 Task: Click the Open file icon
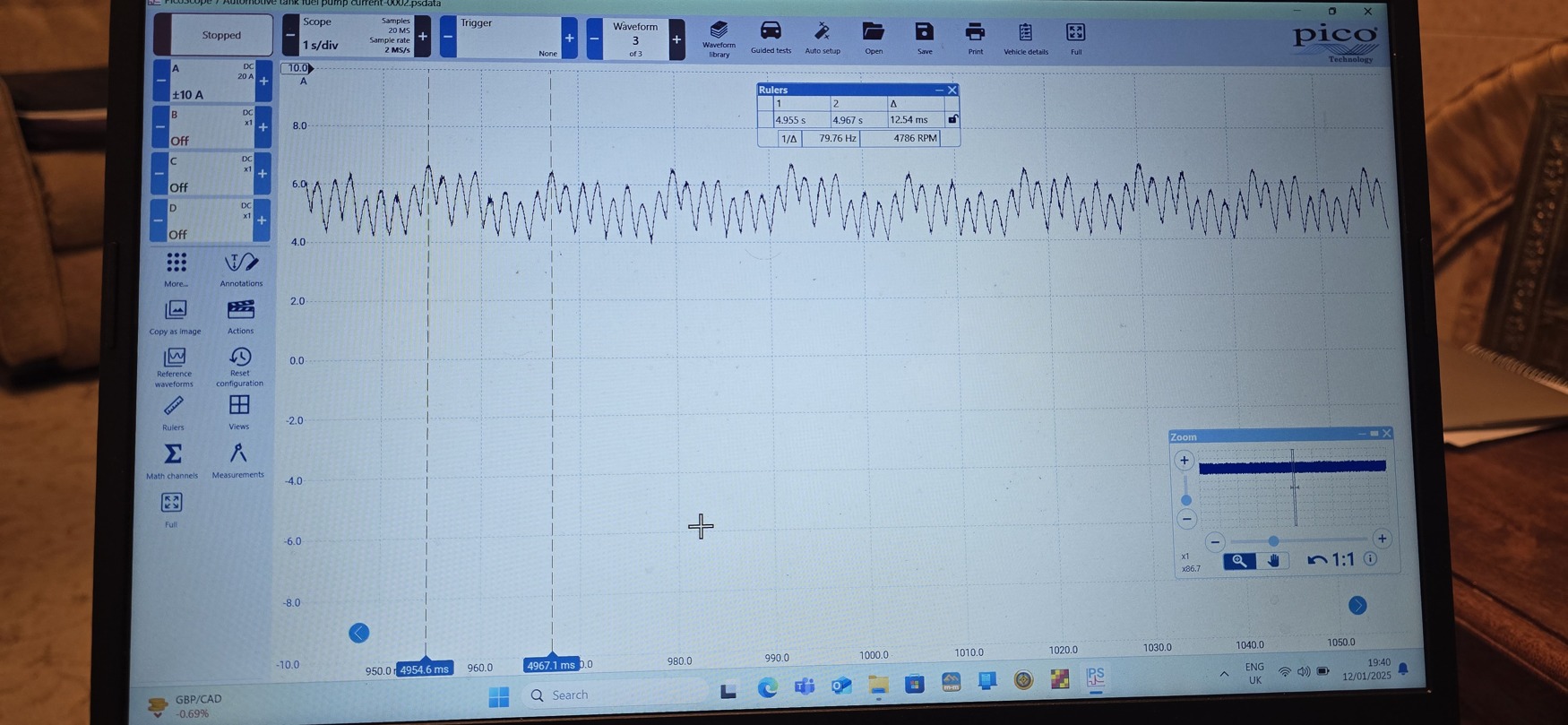(874, 39)
